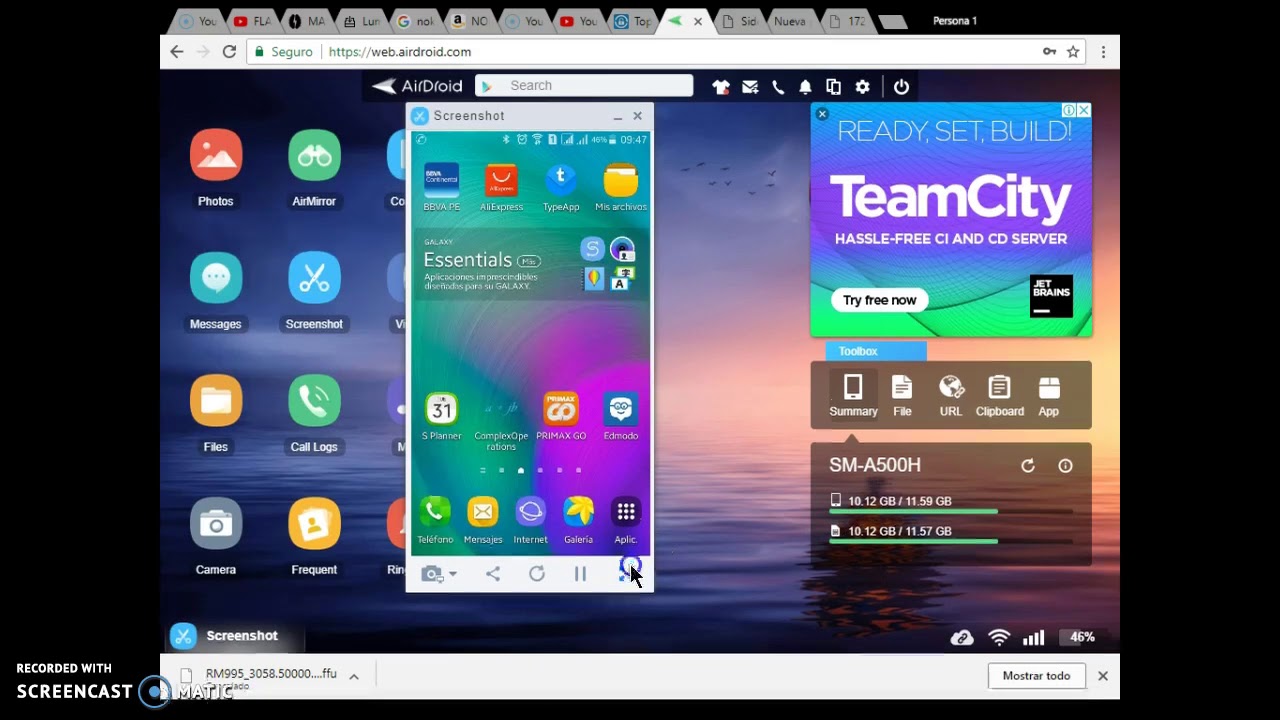Click the cloud connection status icon

(962, 637)
